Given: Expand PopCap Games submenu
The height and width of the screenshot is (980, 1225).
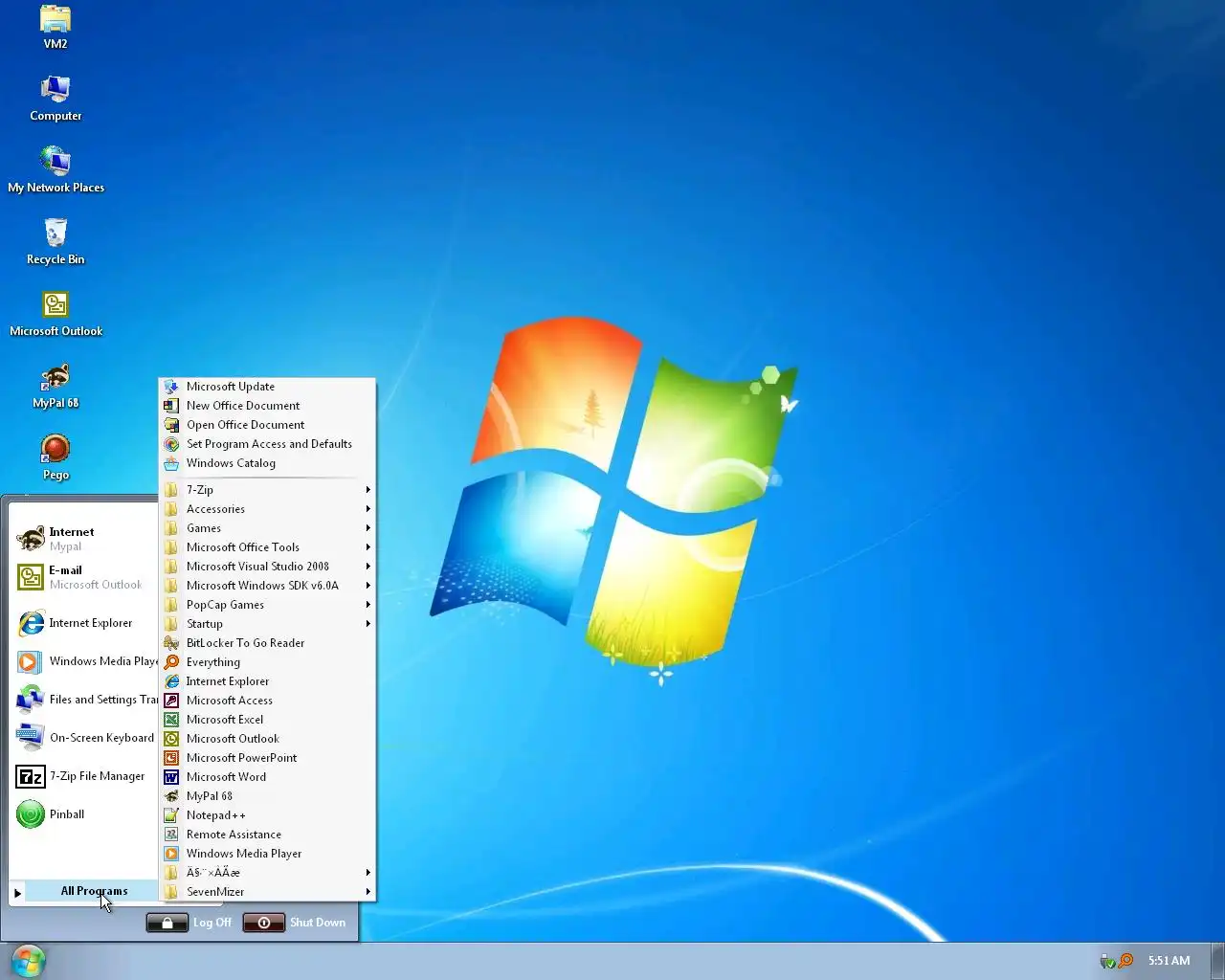Looking at the screenshot, I should tap(267, 605).
